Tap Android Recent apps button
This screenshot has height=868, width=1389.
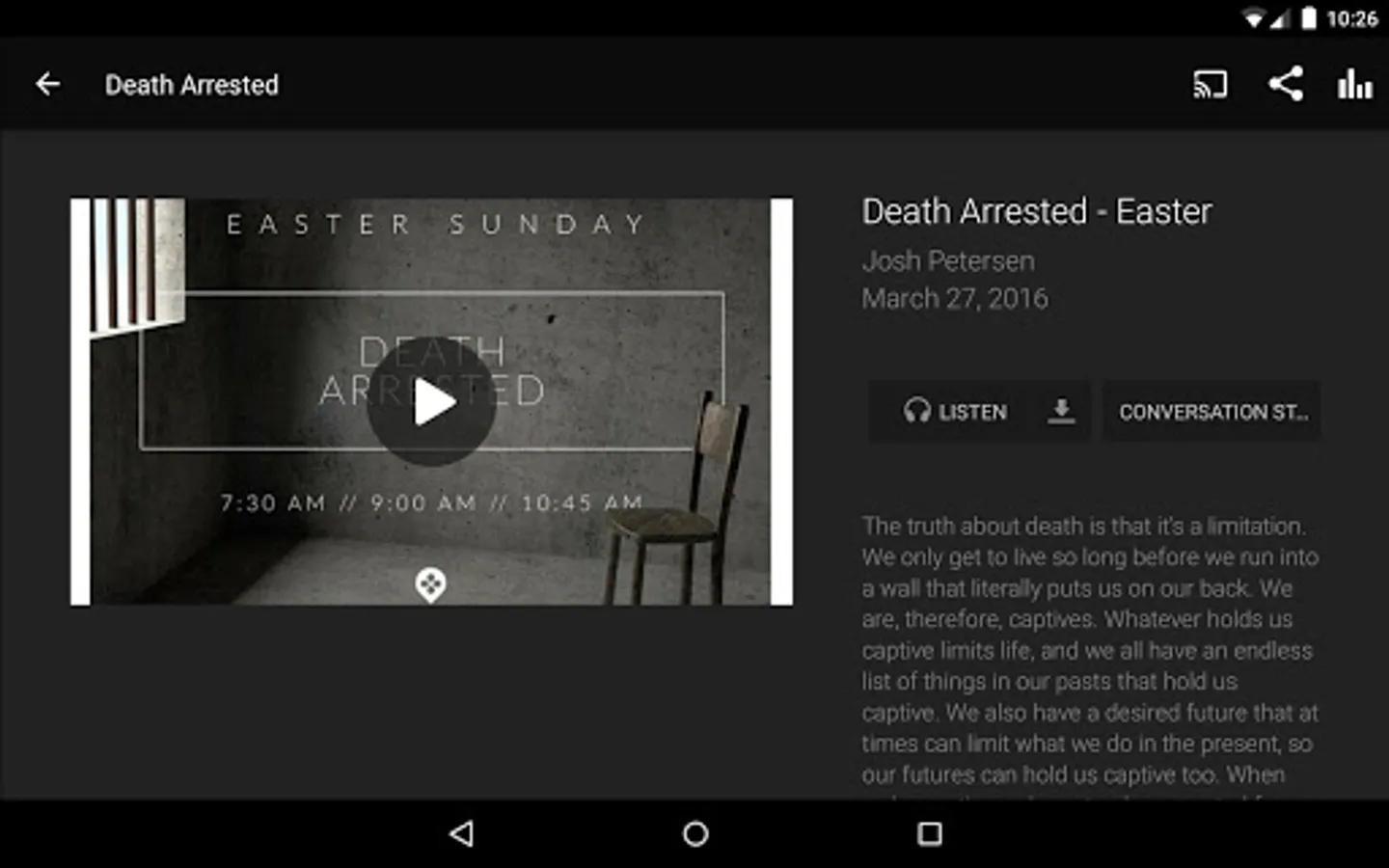(x=929, y=833)
